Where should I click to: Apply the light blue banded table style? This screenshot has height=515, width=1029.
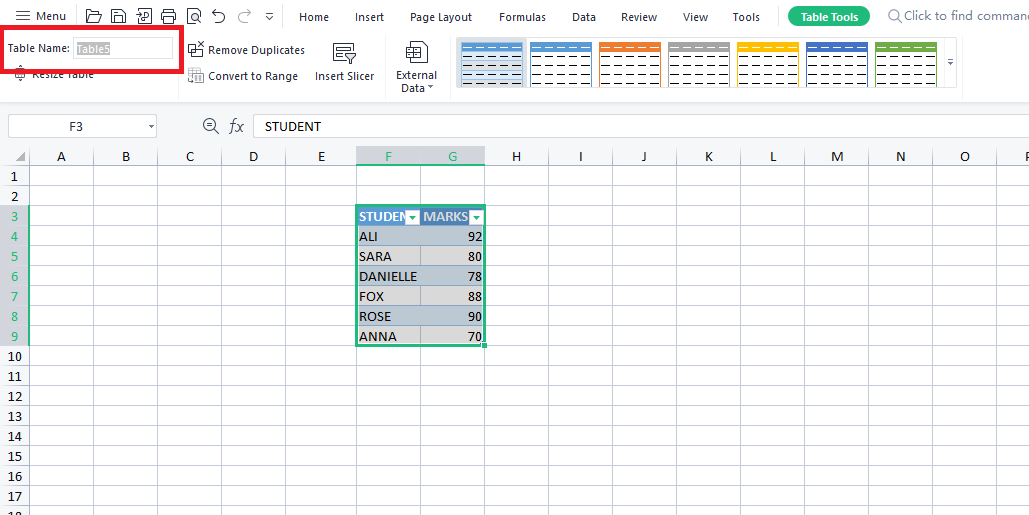point(492,63)
